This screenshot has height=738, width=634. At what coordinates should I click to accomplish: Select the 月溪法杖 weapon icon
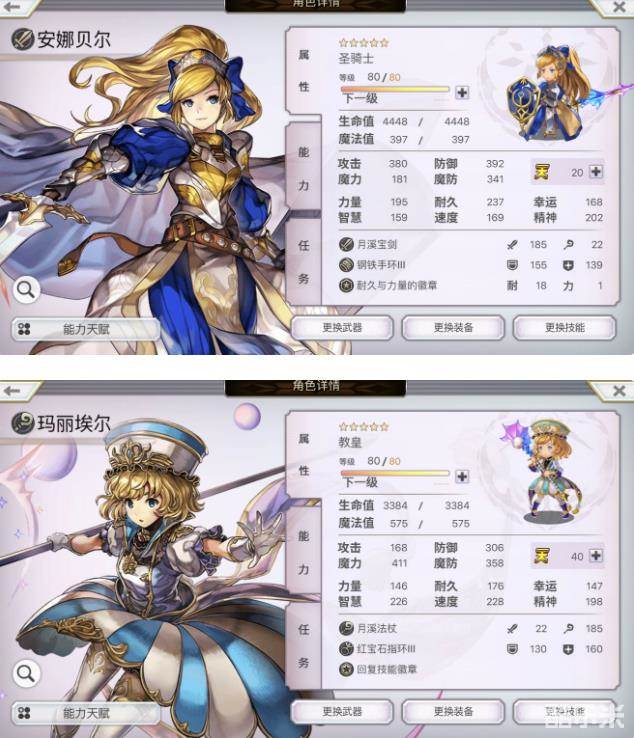[346, 628]
